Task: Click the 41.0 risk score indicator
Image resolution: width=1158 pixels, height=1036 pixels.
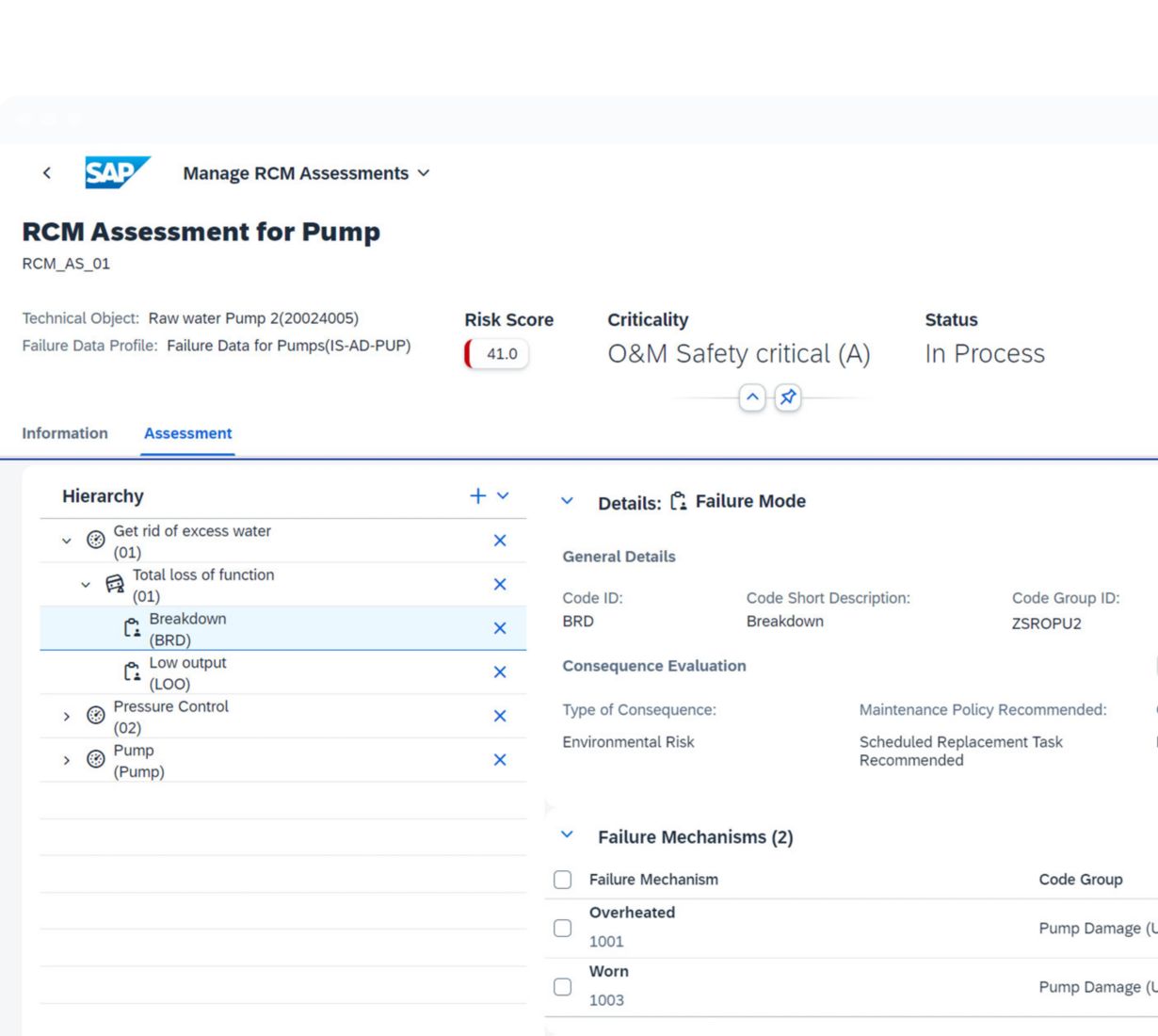Action: (498, 354)
